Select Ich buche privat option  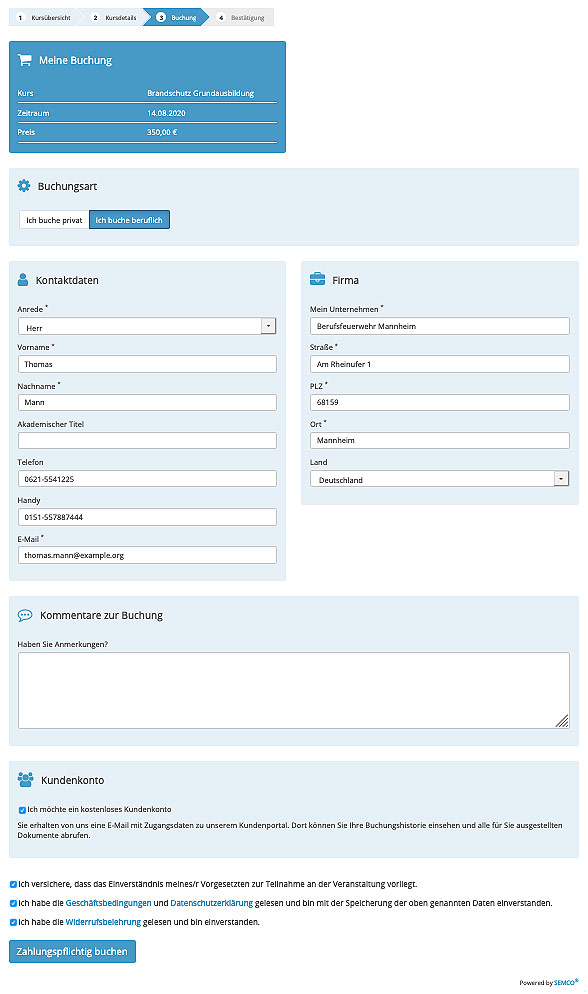54,220
